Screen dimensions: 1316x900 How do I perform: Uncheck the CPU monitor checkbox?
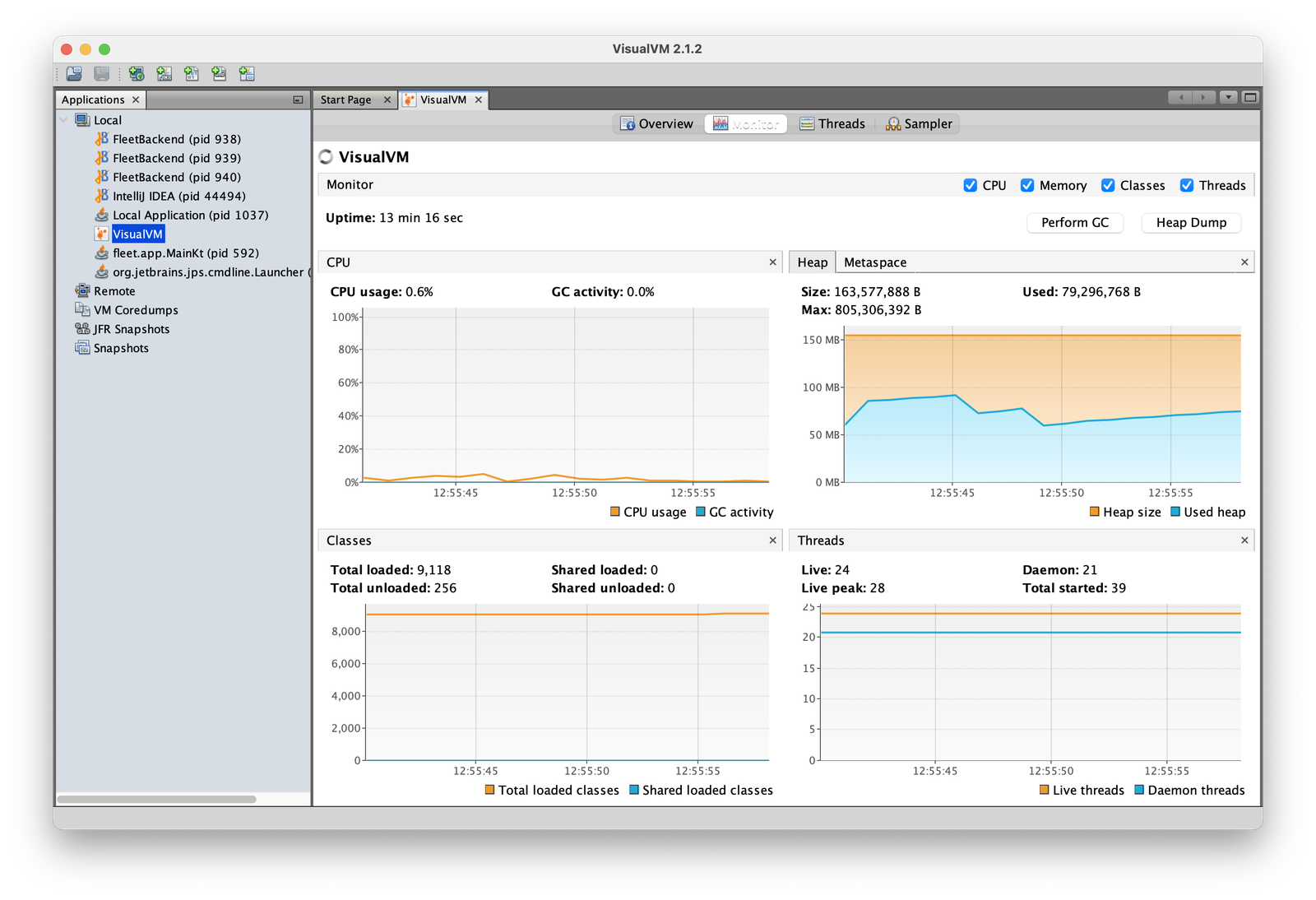971,185
